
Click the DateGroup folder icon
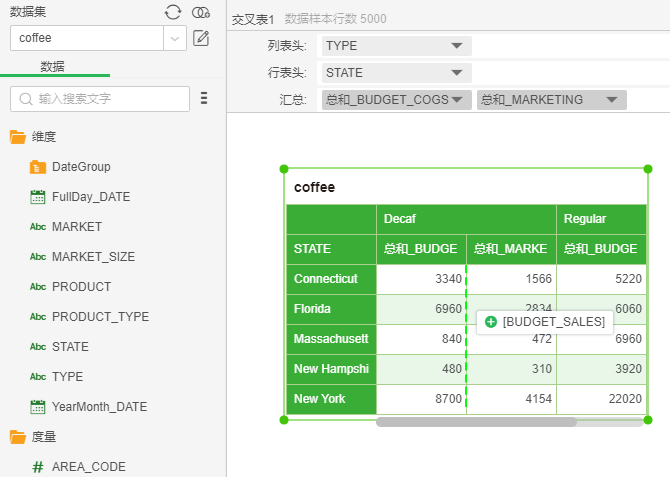[x=38, y=167]
